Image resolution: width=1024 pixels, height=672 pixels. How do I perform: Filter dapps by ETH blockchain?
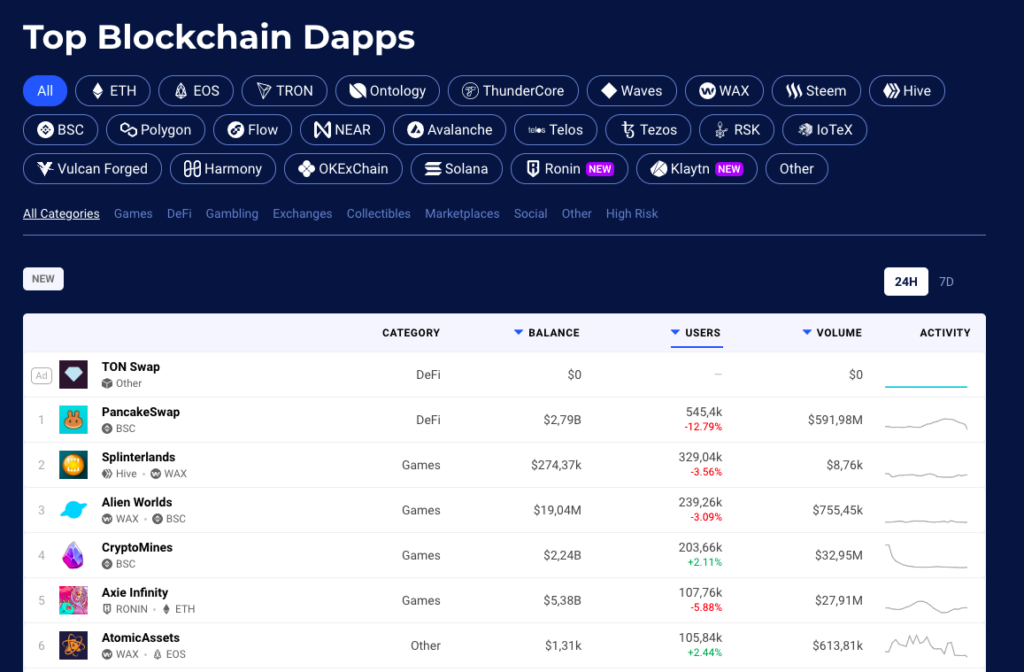[x=113, y=91]
